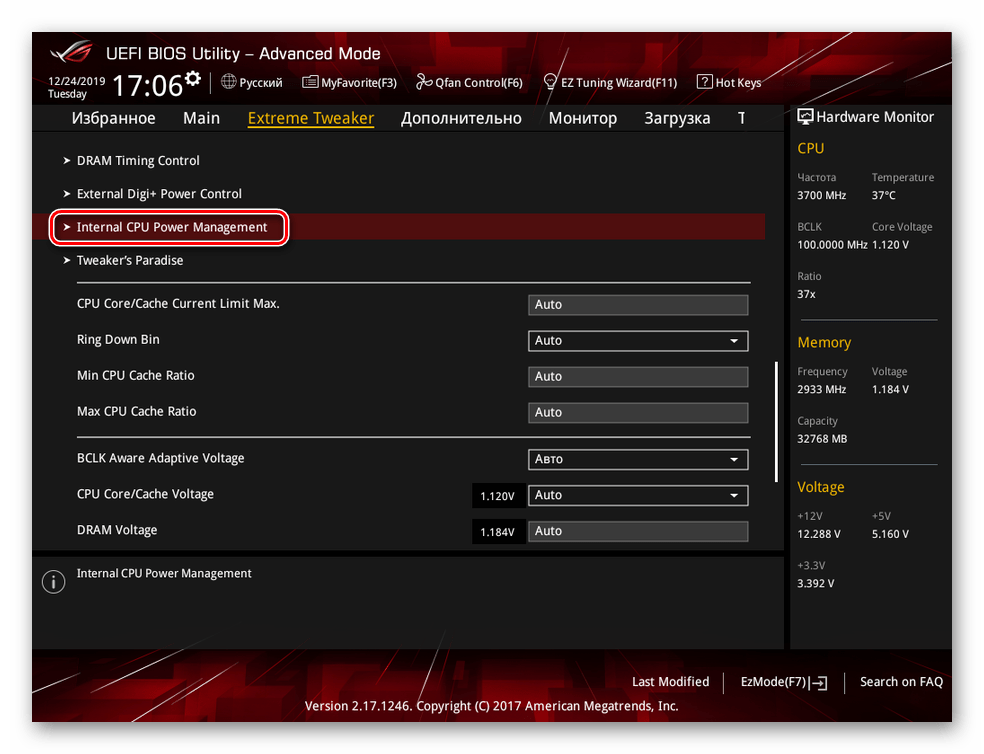
Task: Click the 5.160 V reading
Action: (x=890, y=534)
